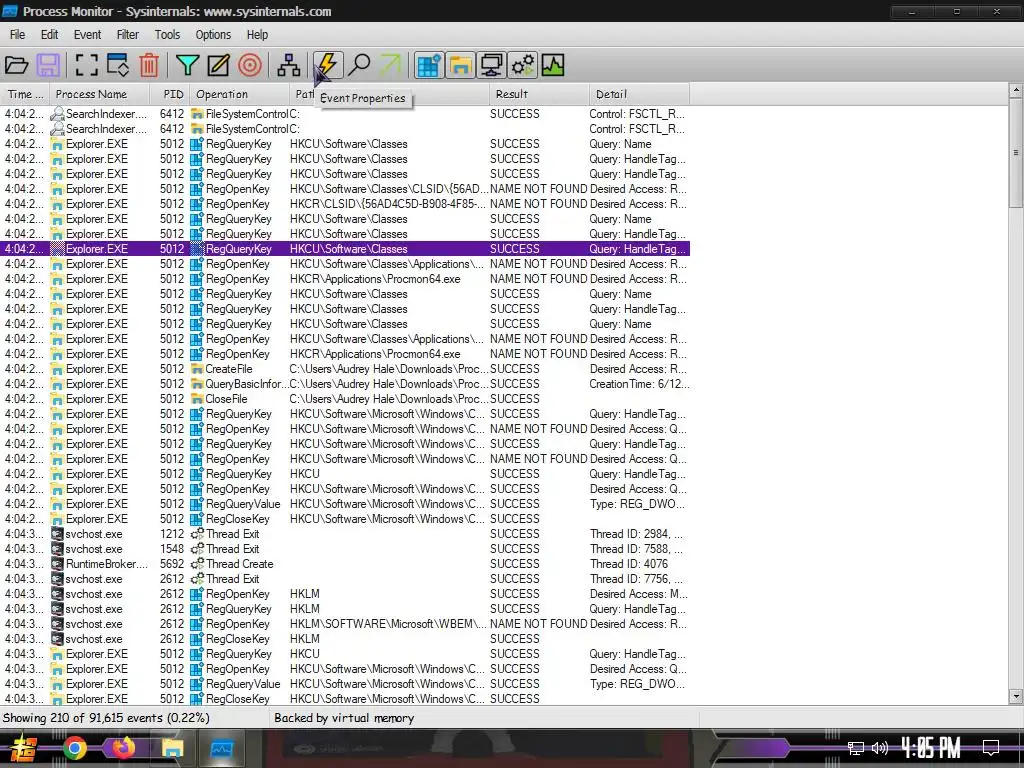Toggle Show Profiling Events icon
The height and width of the screenshot is (768, 1024).
click(552, 65)
